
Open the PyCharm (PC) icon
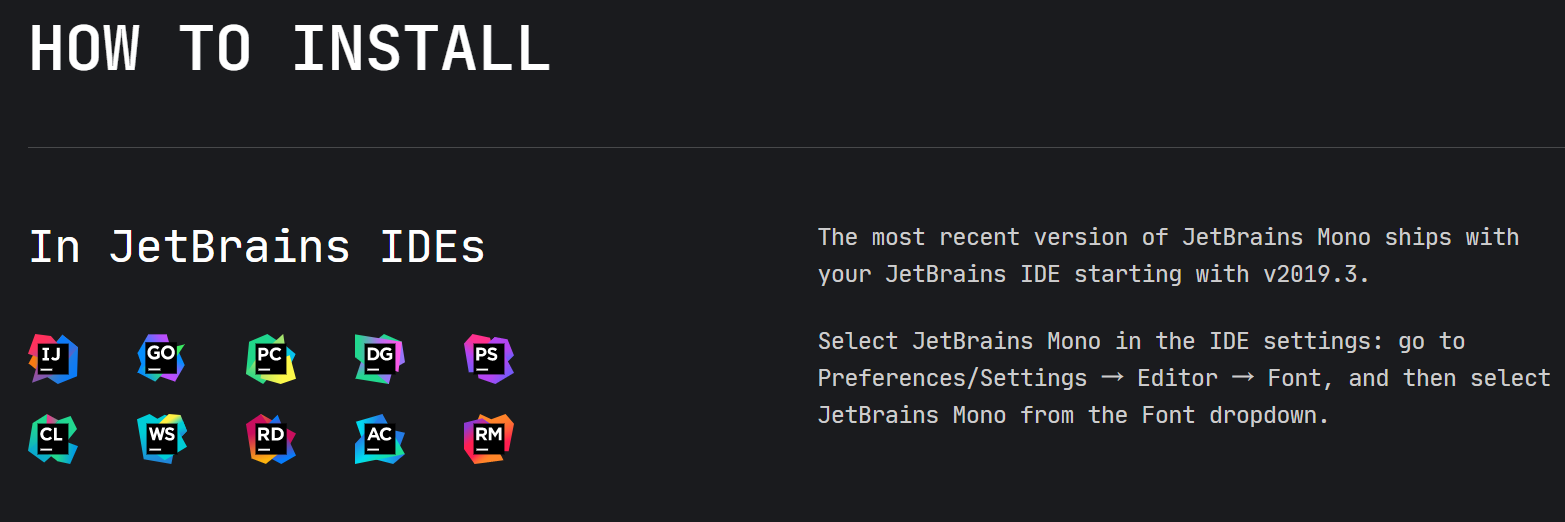(x=271, y=359)
